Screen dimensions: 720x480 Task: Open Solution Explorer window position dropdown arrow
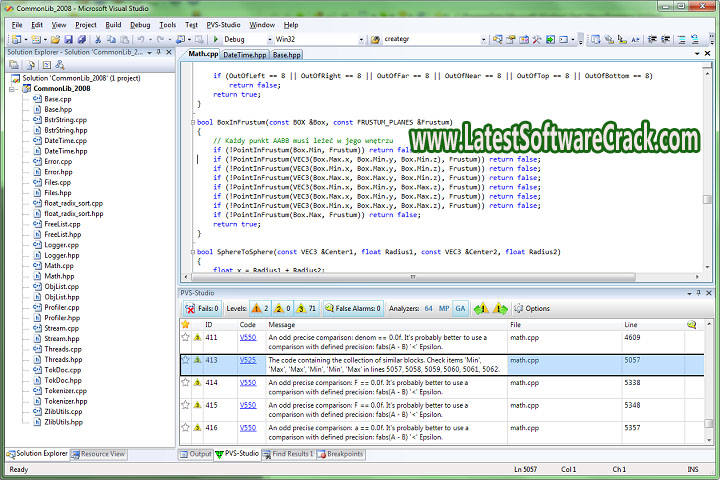coord(149,53)
